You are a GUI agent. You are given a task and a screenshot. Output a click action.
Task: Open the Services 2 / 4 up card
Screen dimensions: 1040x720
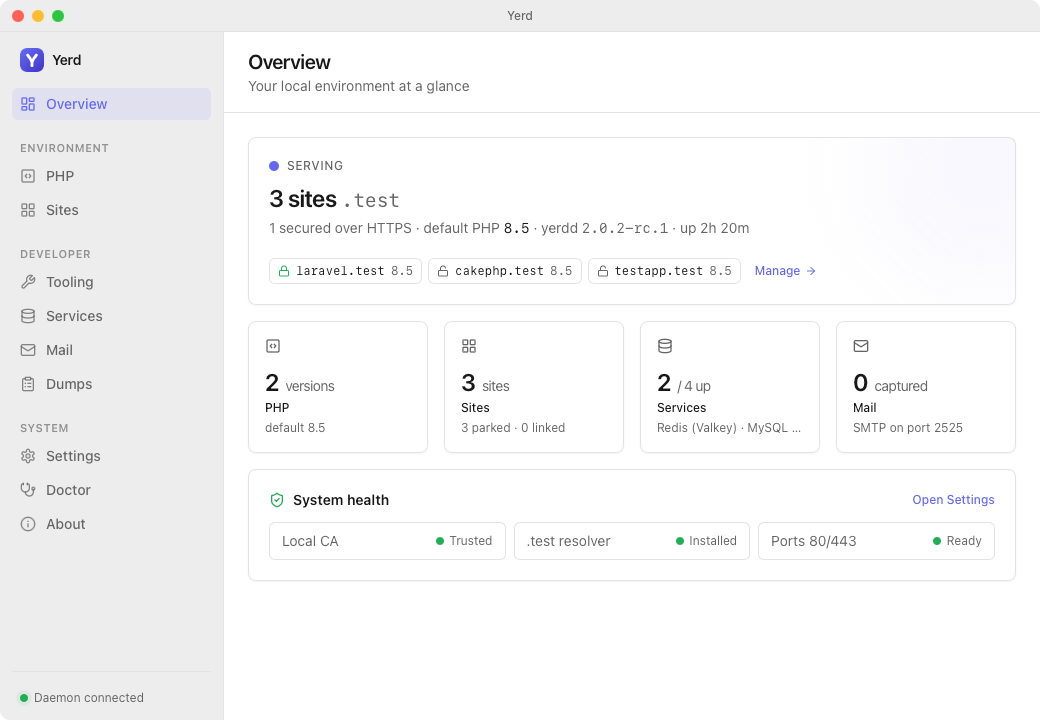[x=730, y=387]
